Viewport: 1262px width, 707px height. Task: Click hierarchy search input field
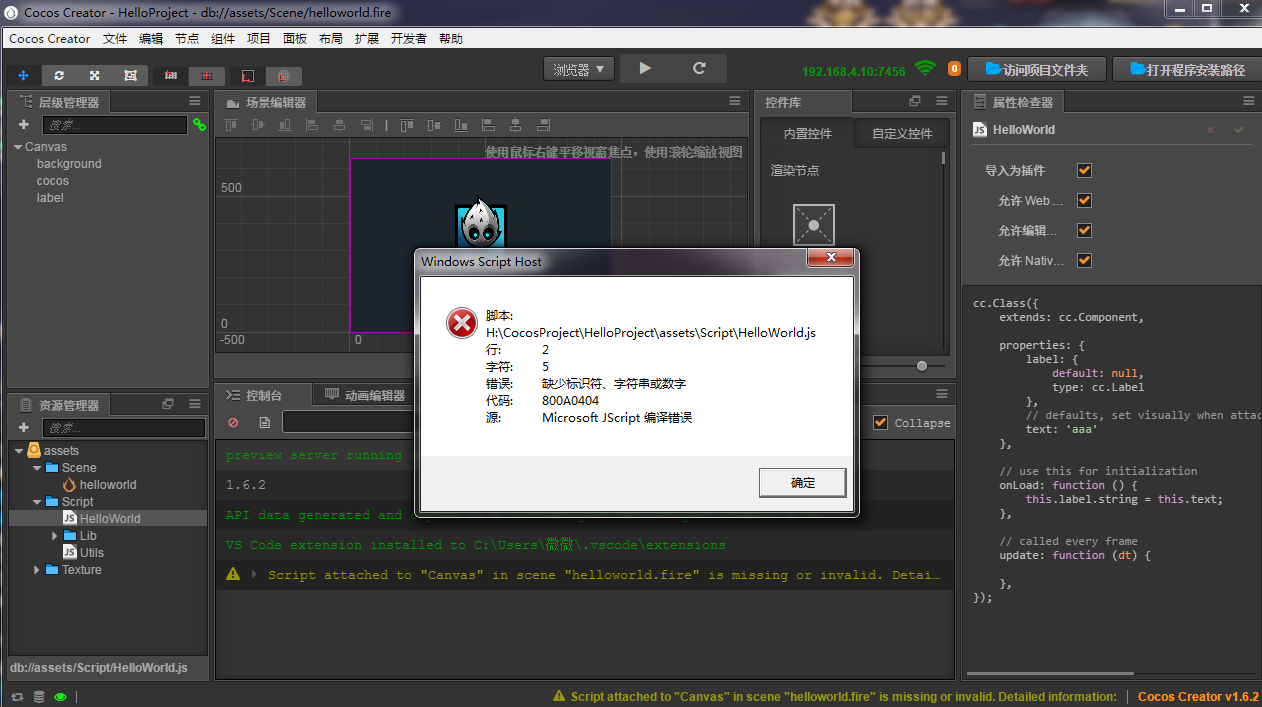[114, 125]
